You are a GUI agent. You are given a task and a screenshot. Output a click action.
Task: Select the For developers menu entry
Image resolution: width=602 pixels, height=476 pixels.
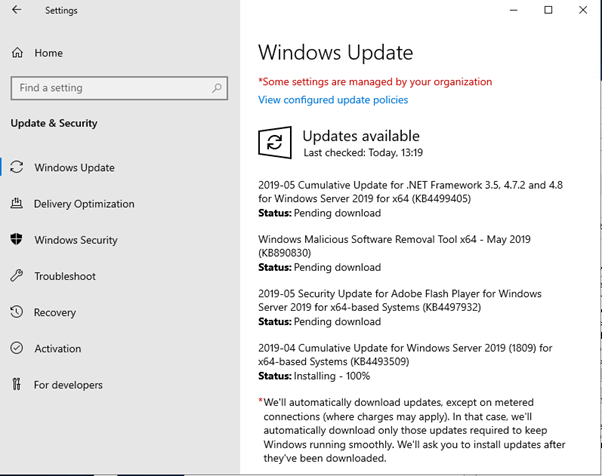pyautogui.click(x=69, y=384)
